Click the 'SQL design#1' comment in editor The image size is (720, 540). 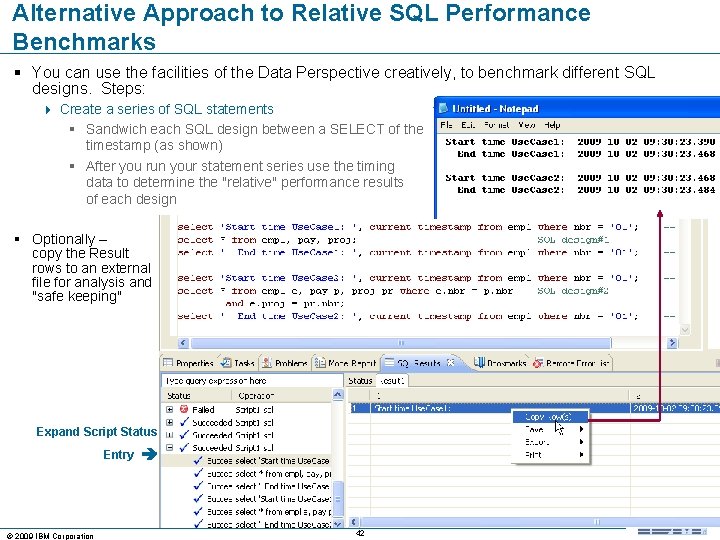point(573,240)
